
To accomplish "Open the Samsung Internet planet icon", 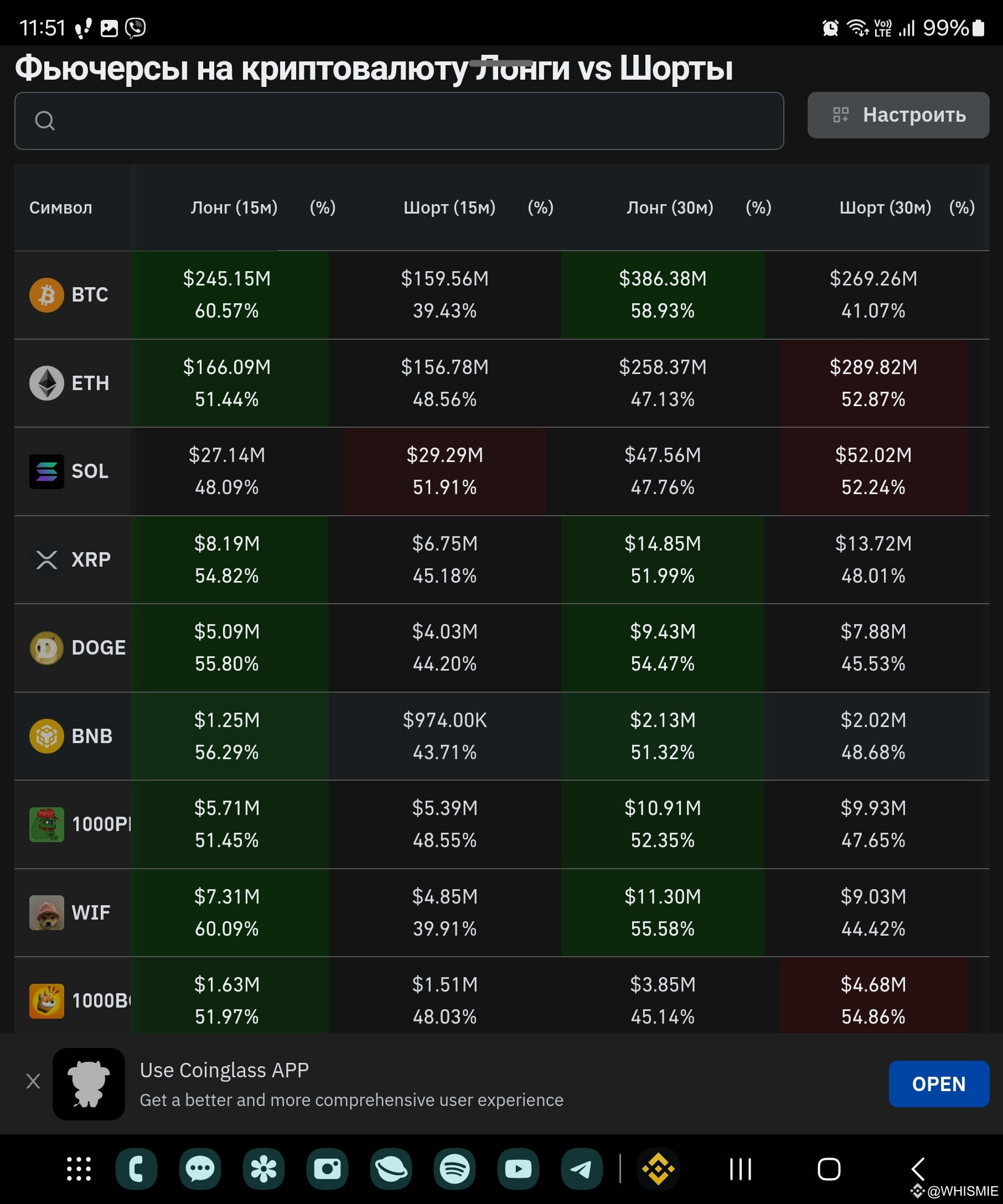I will [391, 1169].
